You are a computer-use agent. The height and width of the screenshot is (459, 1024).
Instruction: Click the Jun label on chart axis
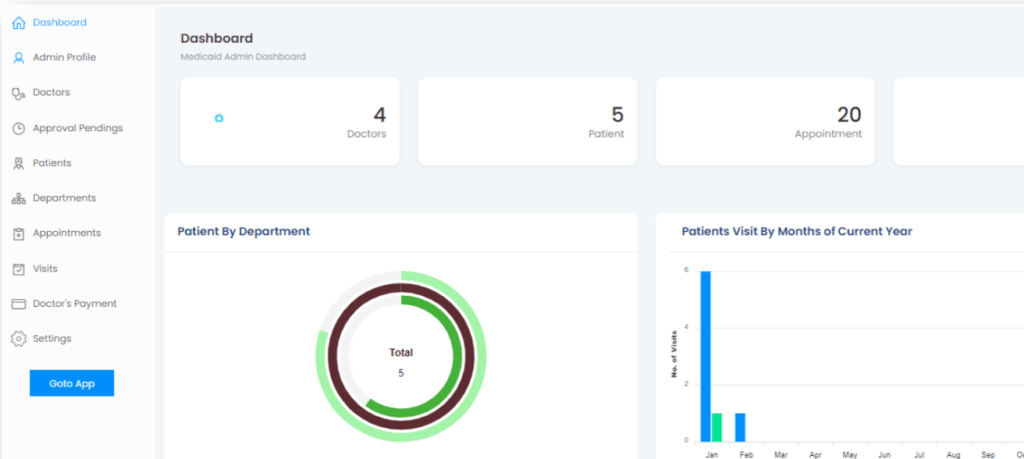tap(884, 454)
